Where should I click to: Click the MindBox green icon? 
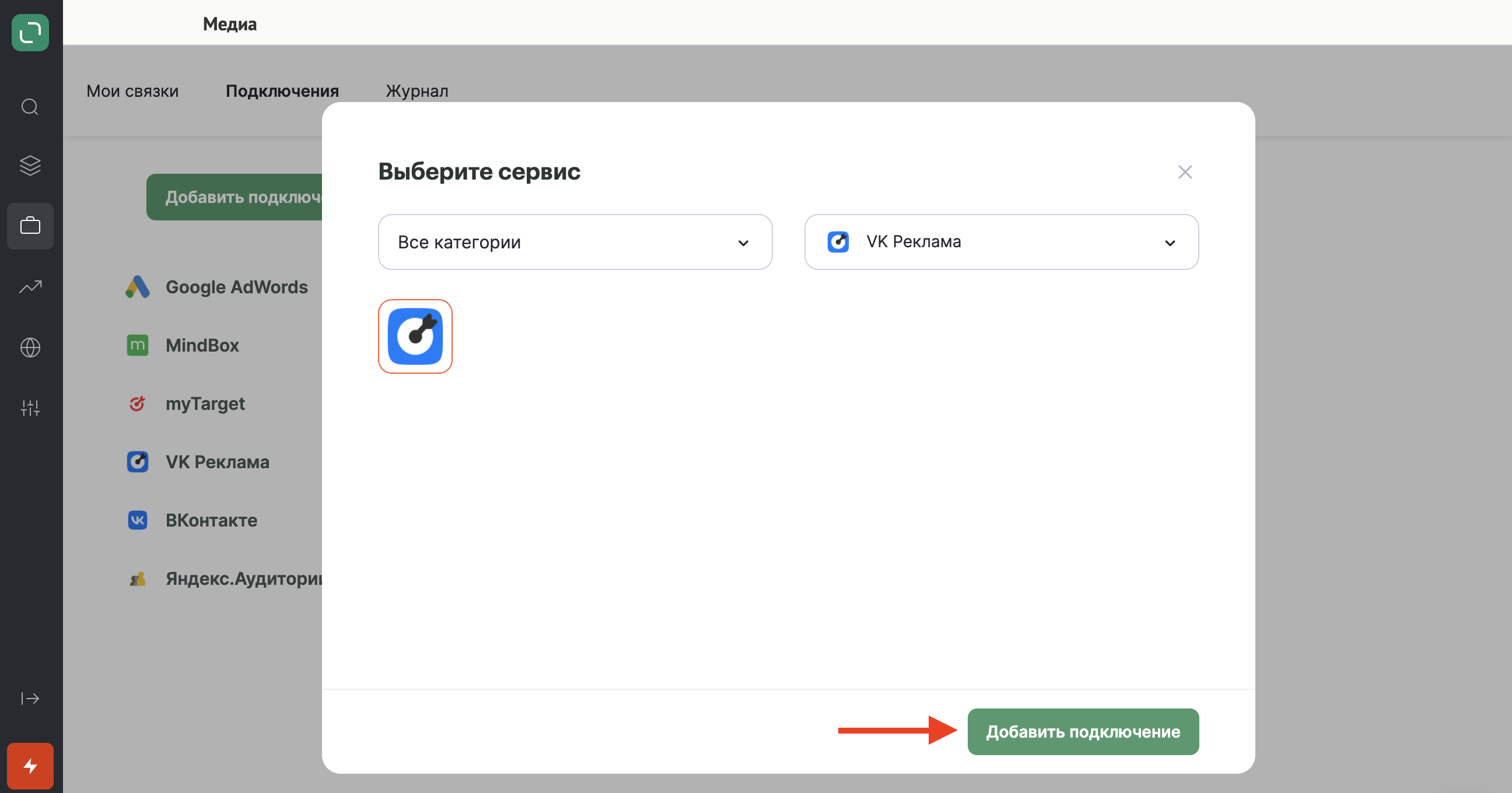[x=137, y=345]
